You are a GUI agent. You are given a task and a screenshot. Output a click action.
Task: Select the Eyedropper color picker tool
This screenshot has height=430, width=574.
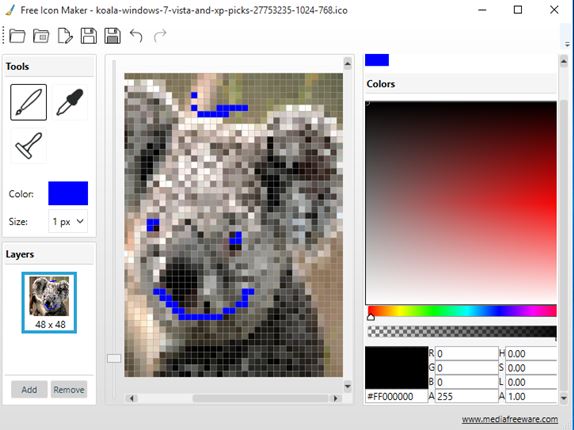[x=70, y=102]
